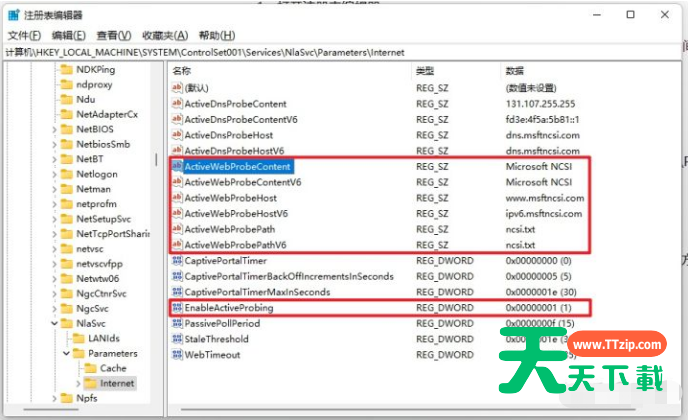
Task: Select the Cache folder icon
Action: tap(90, 368)
